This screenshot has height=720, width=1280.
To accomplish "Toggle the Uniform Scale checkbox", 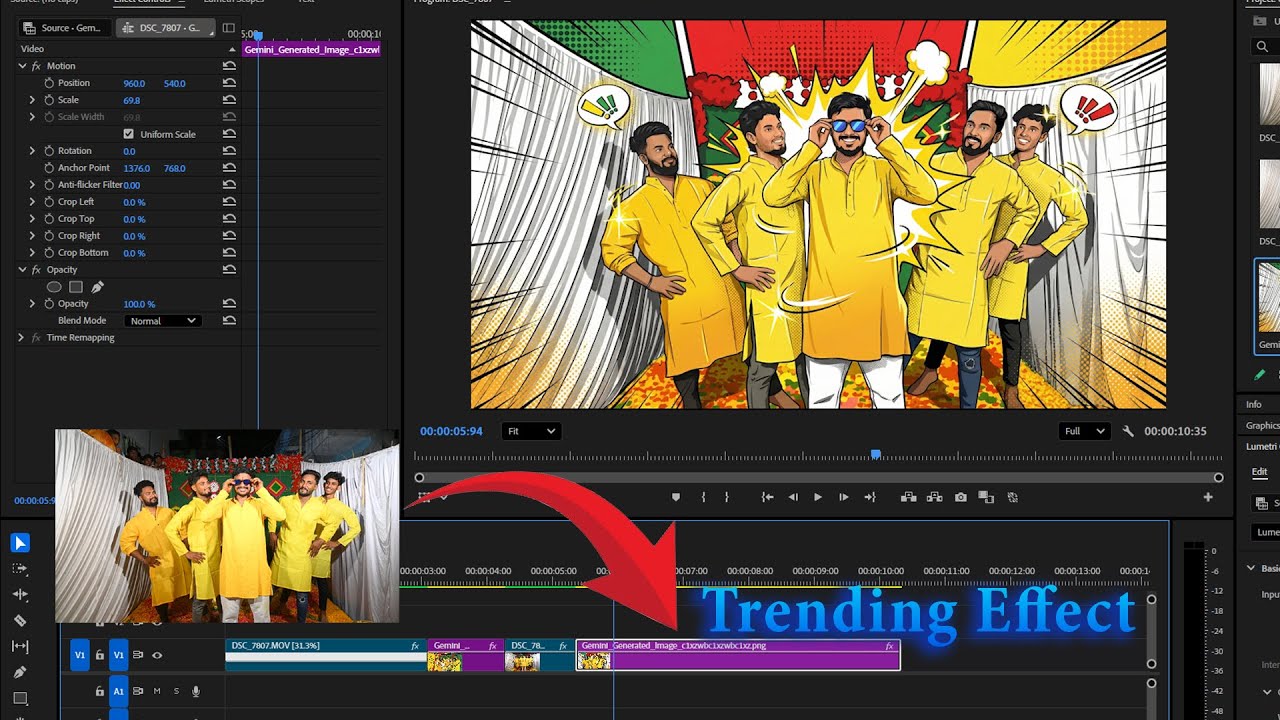I will click(128, 134).
